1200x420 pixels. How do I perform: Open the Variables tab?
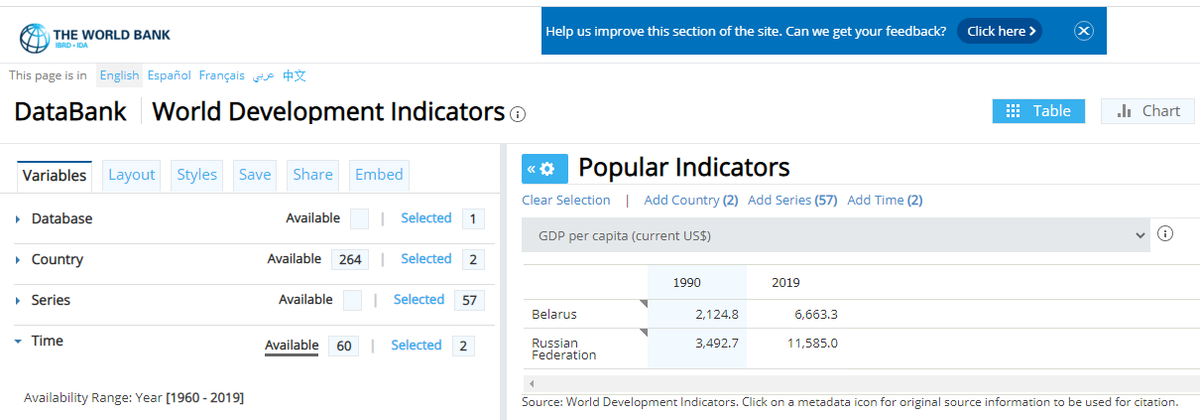tap(54, 175)
